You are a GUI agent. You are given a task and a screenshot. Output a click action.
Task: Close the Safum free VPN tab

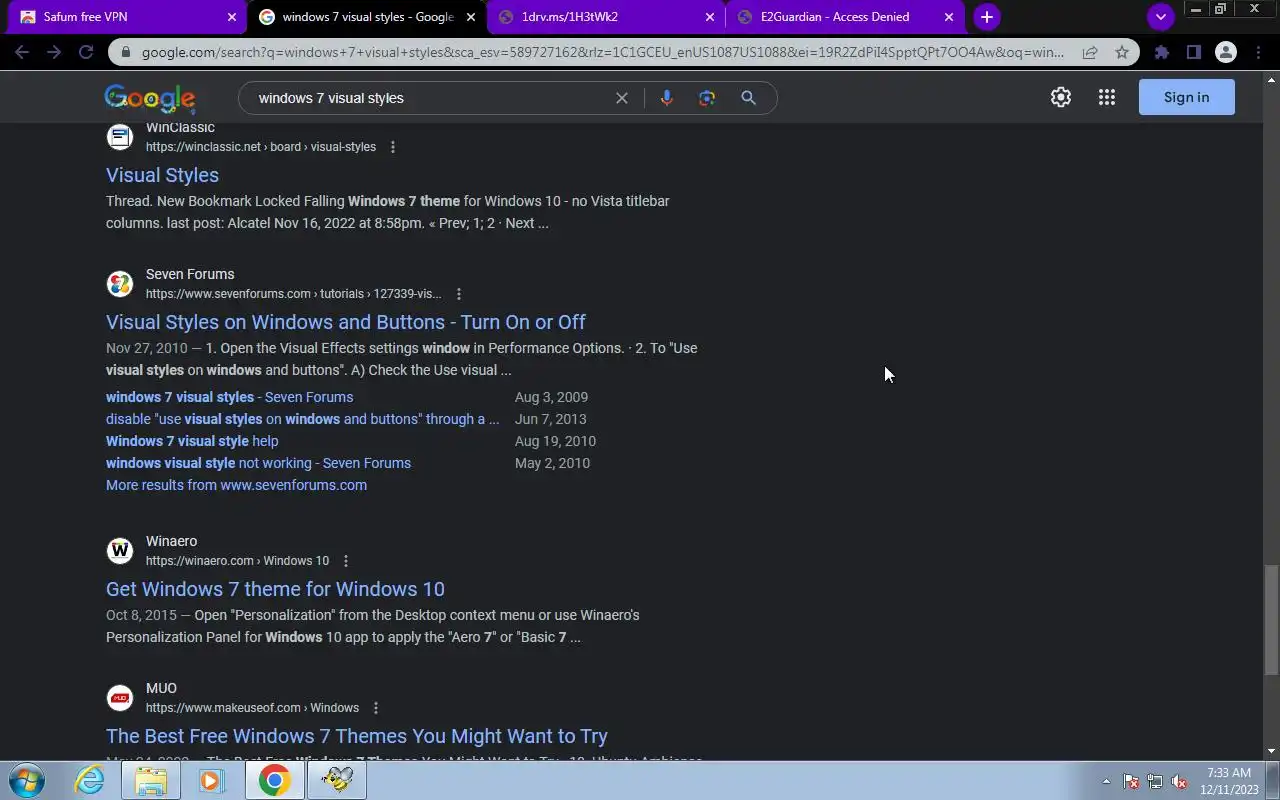pyautogui.click(x=232, y=17)
